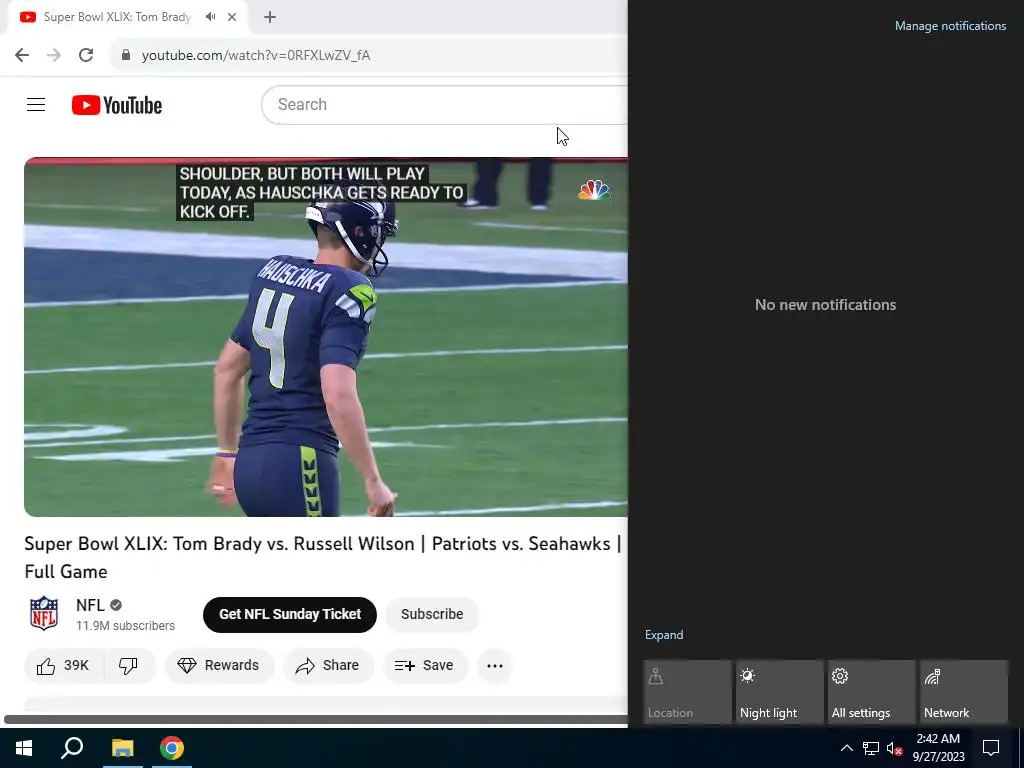
Task: Select the Super Bowl XLIX browser tab
Action: coord(127,17)
